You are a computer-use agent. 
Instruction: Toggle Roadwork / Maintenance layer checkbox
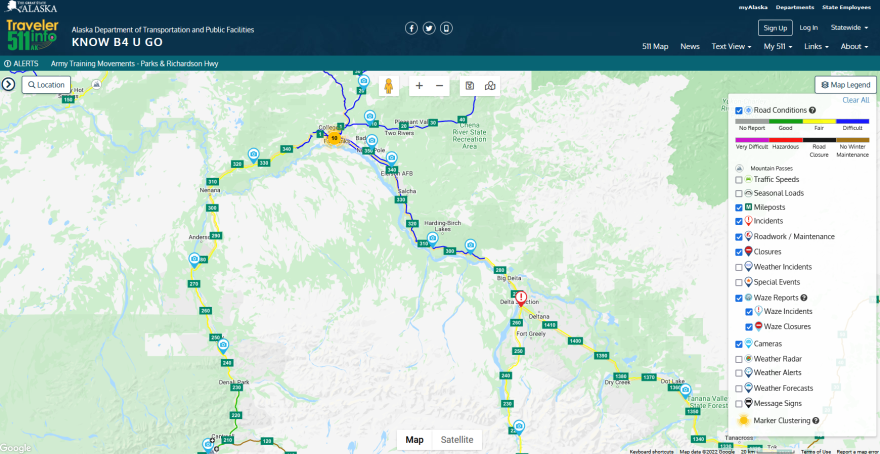[x=739, y=237]
